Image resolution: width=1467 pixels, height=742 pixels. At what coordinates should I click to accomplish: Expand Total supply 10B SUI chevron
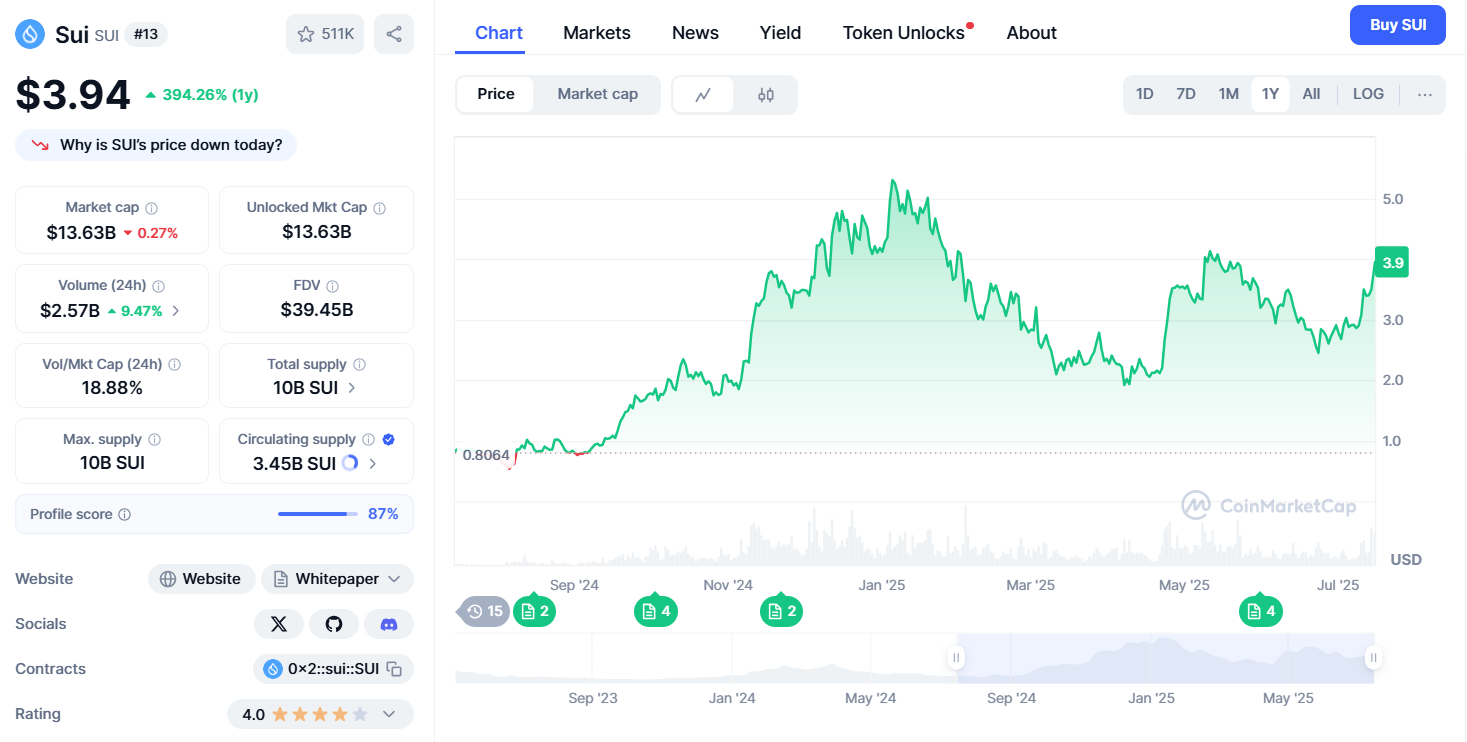351,388
